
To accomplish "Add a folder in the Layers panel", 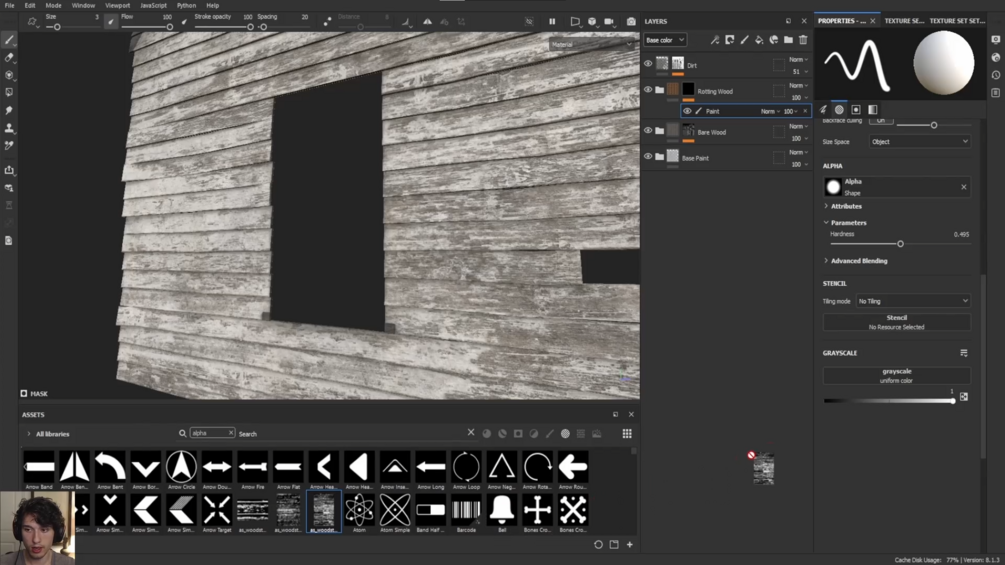I will click(x=788, y=40).
